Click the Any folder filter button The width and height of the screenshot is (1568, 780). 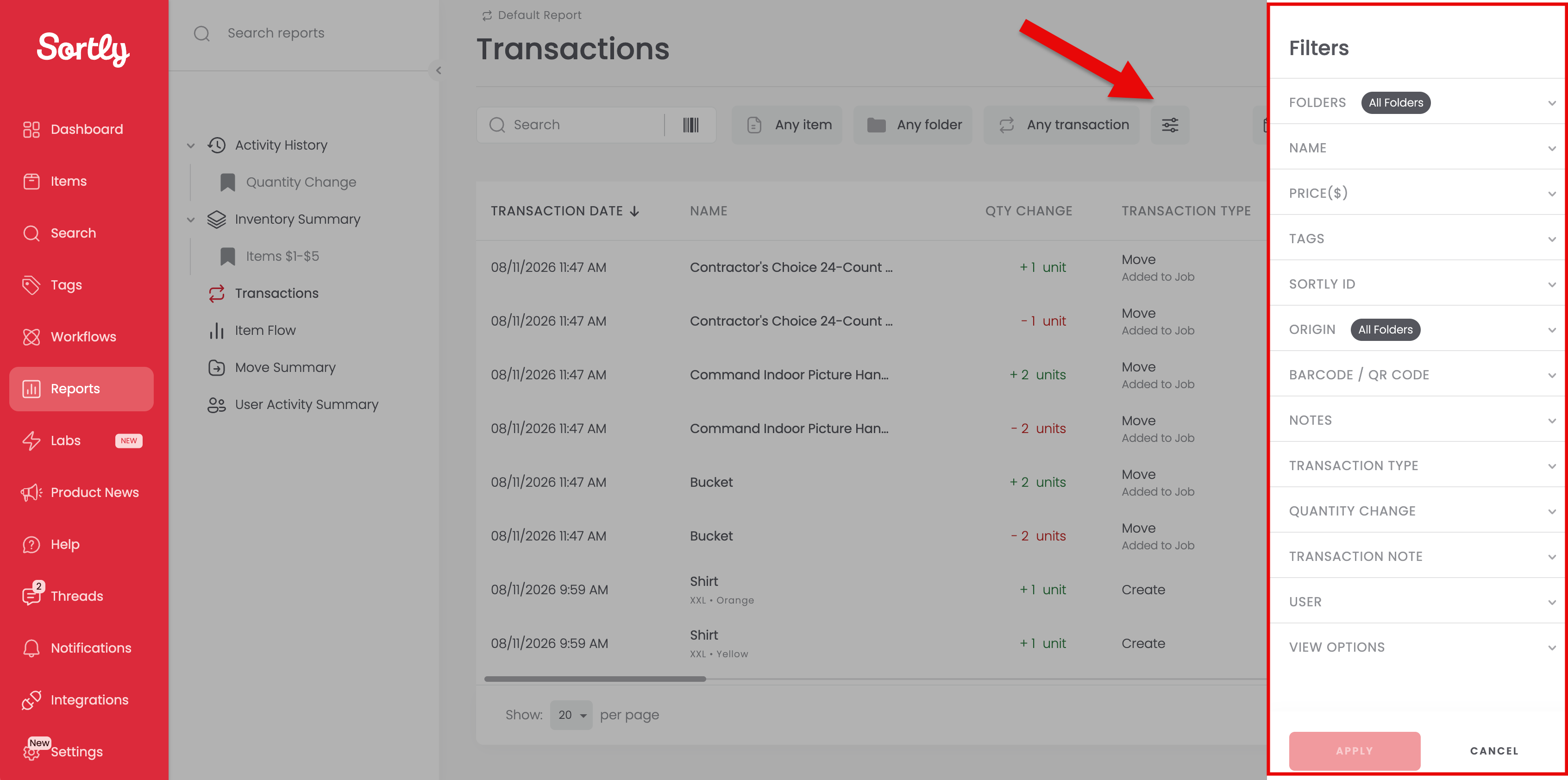tap(913, 125)
